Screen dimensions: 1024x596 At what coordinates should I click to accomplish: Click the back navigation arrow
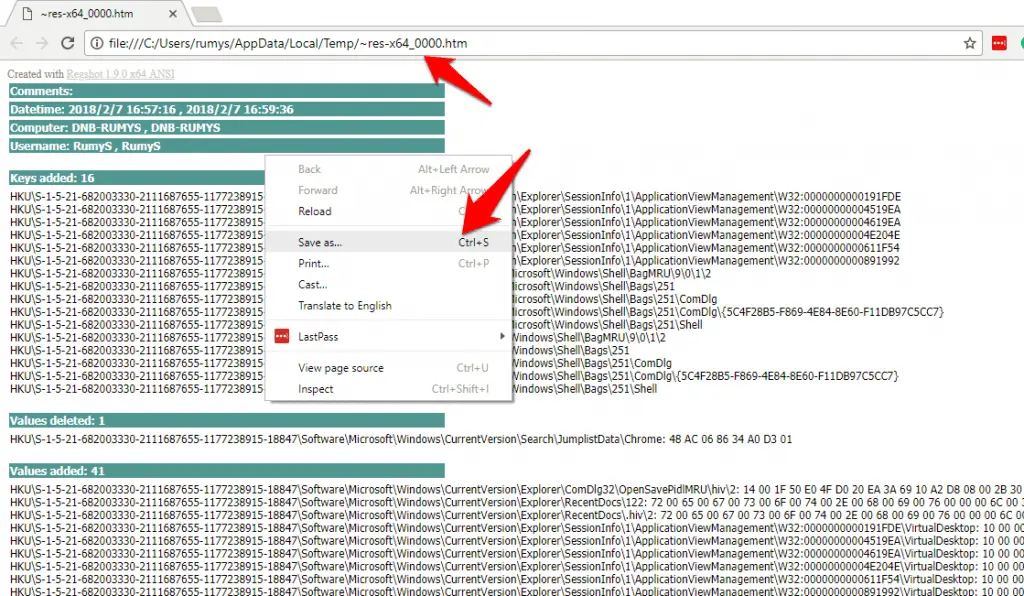15,43
